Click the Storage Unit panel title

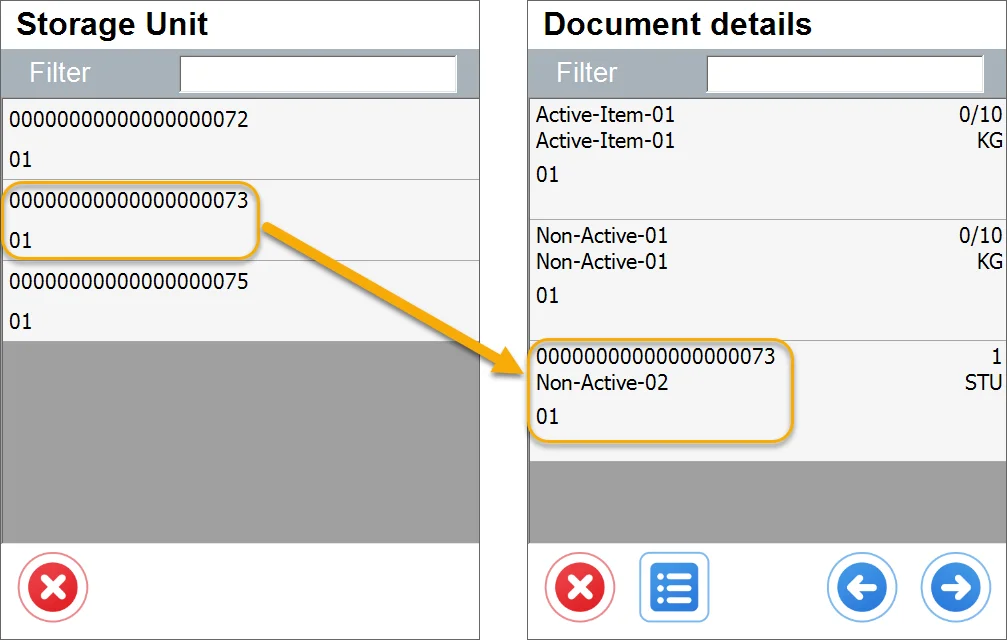pyautogui.click(x=112, y=24)
